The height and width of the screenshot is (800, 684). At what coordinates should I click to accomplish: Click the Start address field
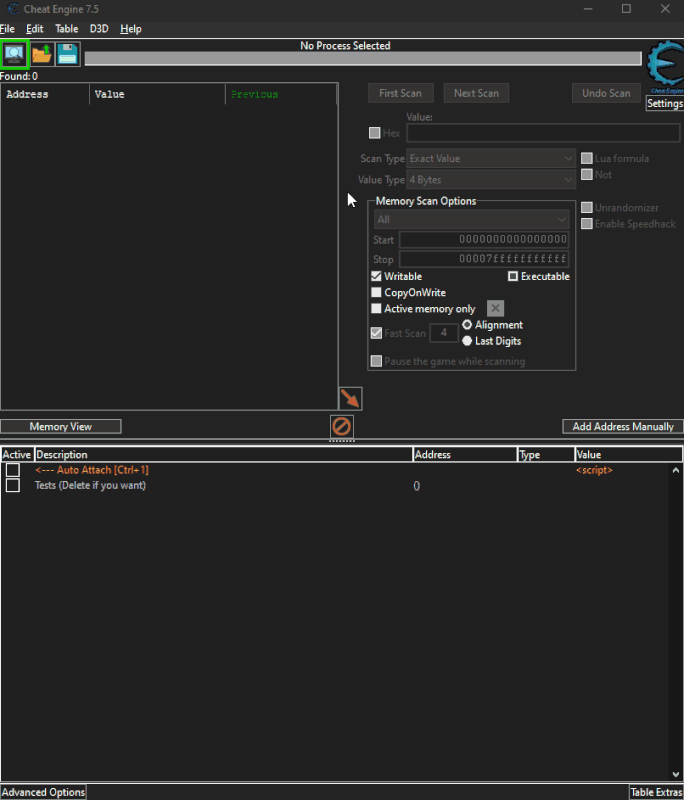(484, 239)
